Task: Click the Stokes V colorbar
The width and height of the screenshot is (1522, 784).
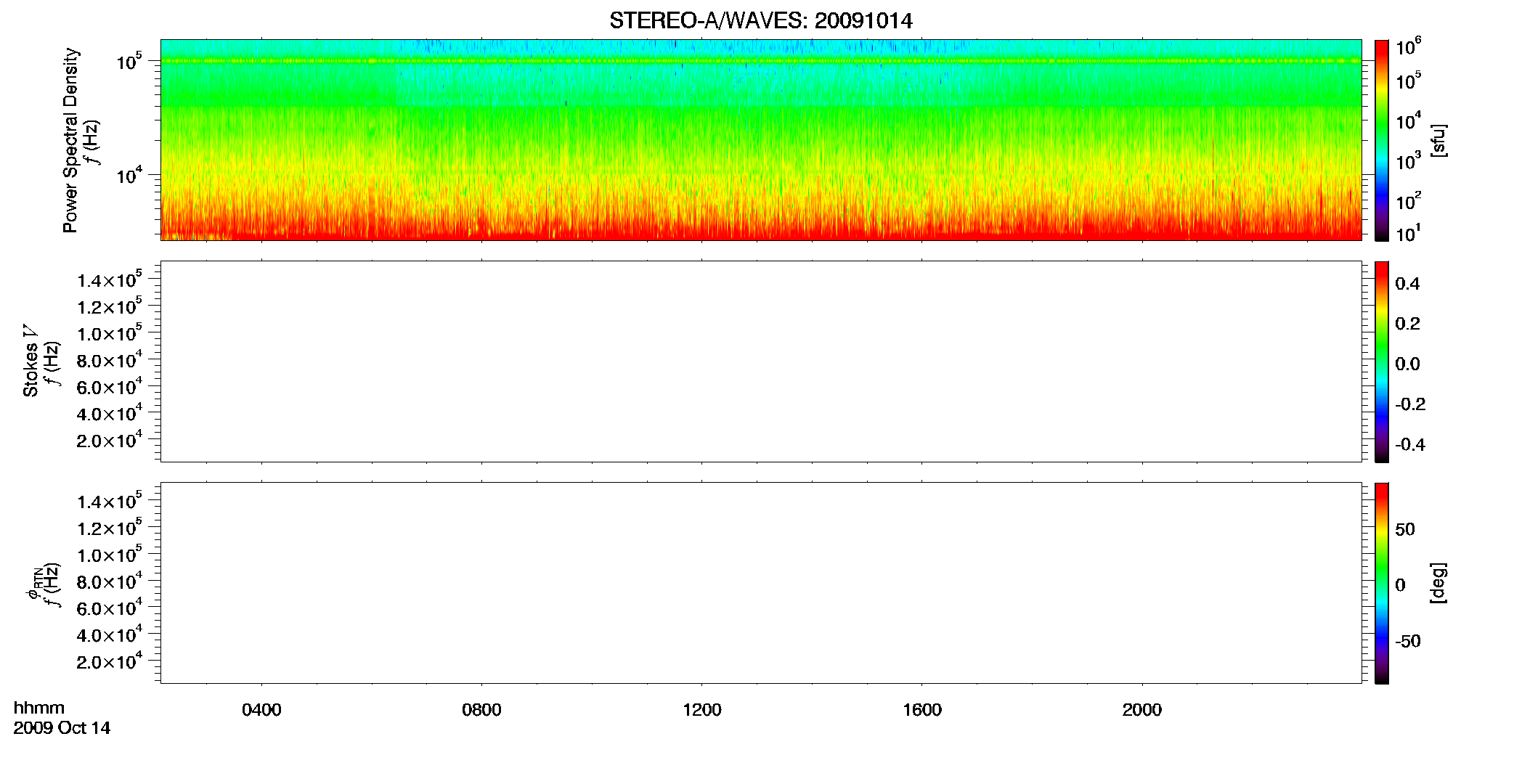Action: [1382, 362]
